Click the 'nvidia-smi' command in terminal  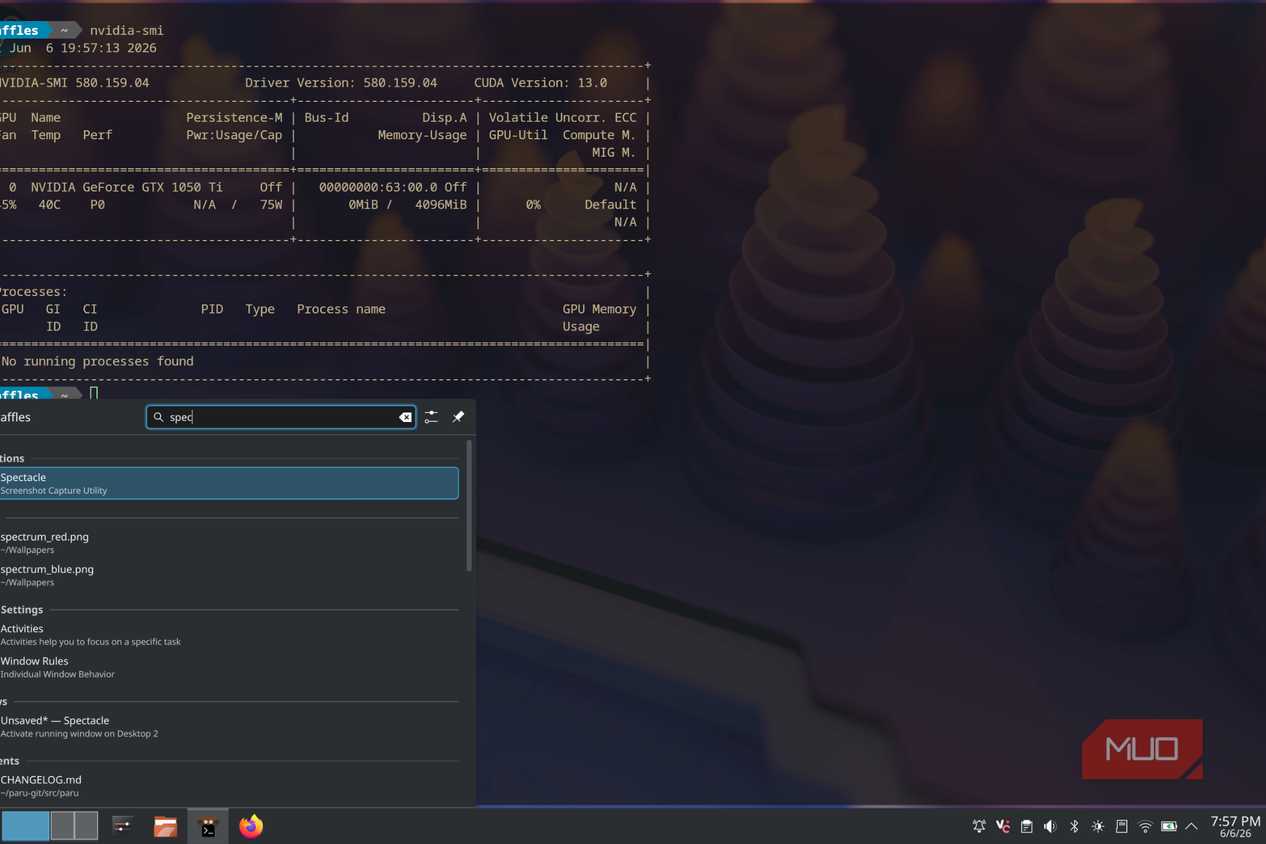tap(127, 30)
